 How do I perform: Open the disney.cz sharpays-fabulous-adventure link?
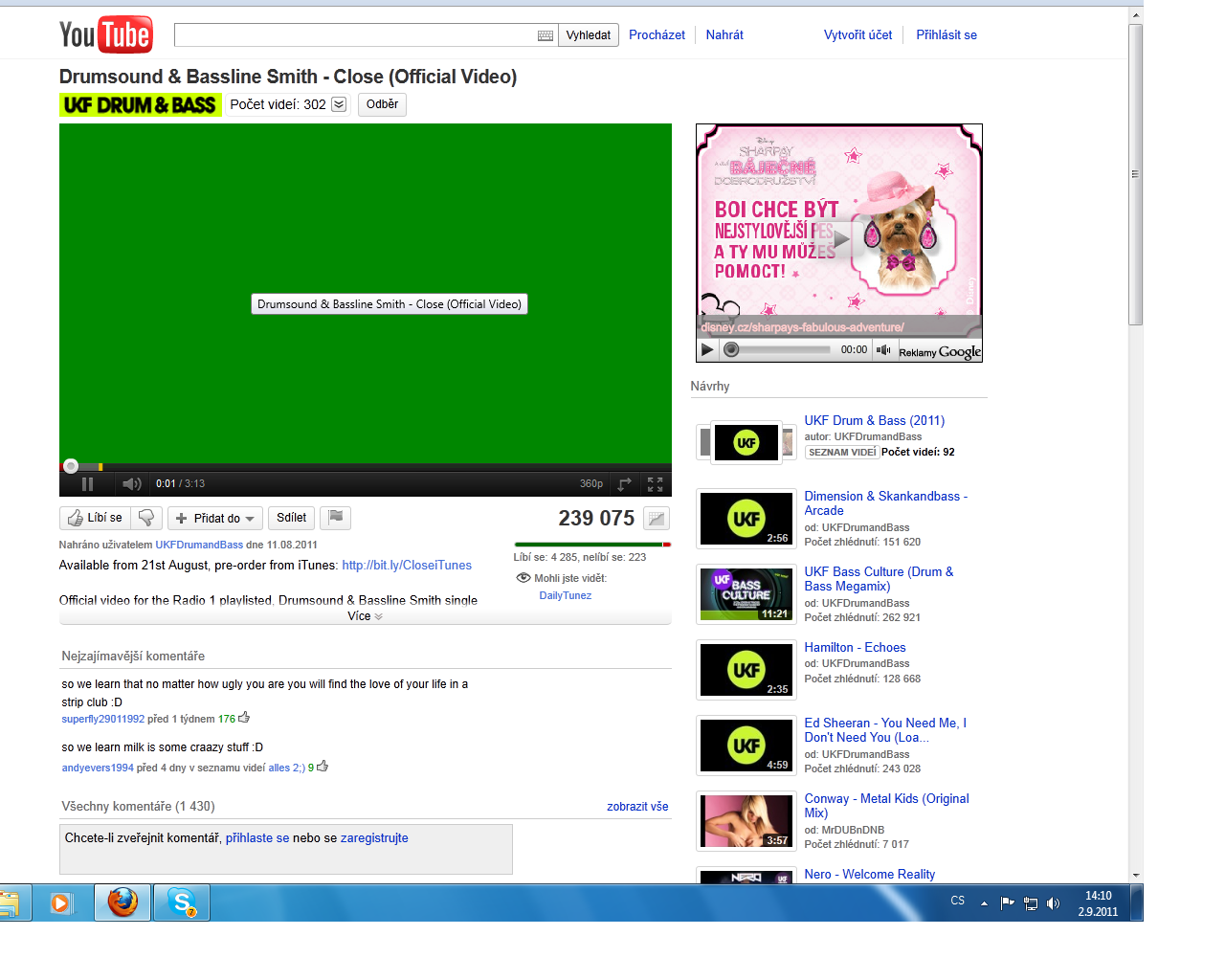[802, 327]
